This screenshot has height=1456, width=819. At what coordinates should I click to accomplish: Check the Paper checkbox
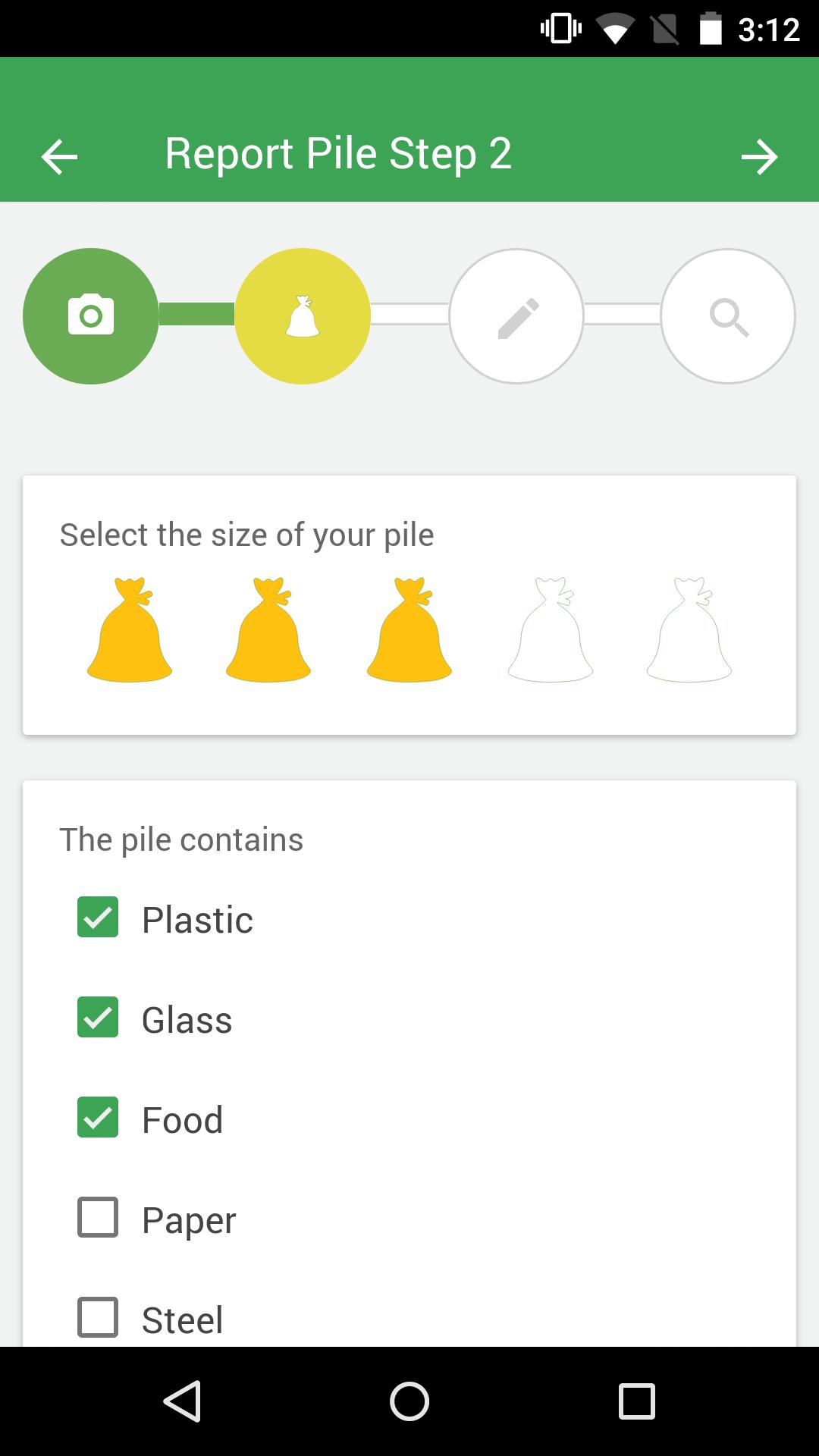pos(98,1217)
